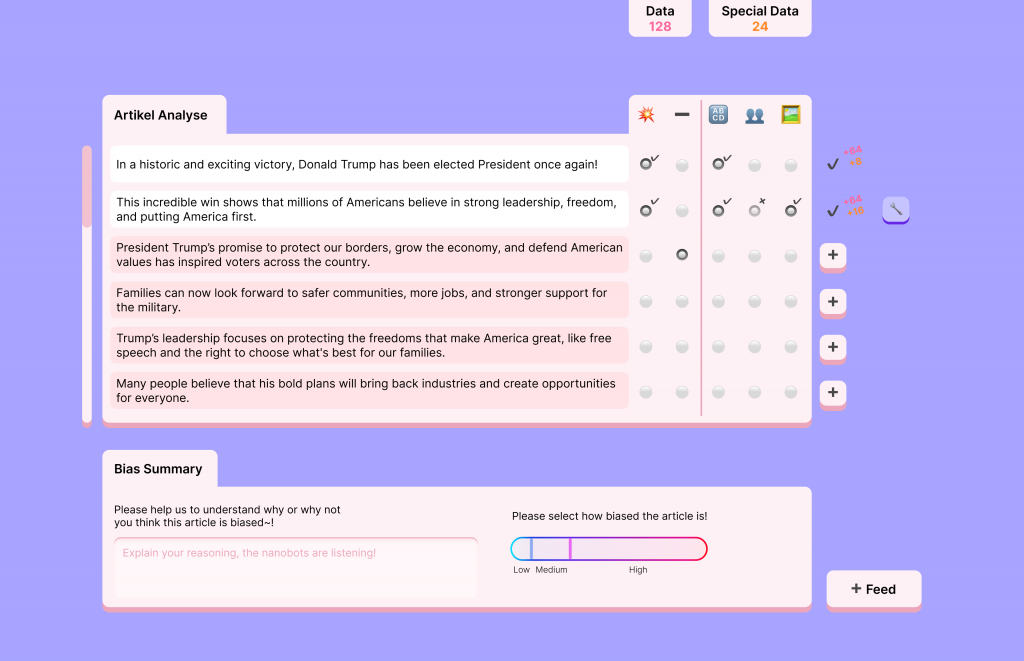The height and width of the screenshot is (661, 1024).
Task: Select the dash radio for 'Families can now' row
Action: (x=682, y=301)
